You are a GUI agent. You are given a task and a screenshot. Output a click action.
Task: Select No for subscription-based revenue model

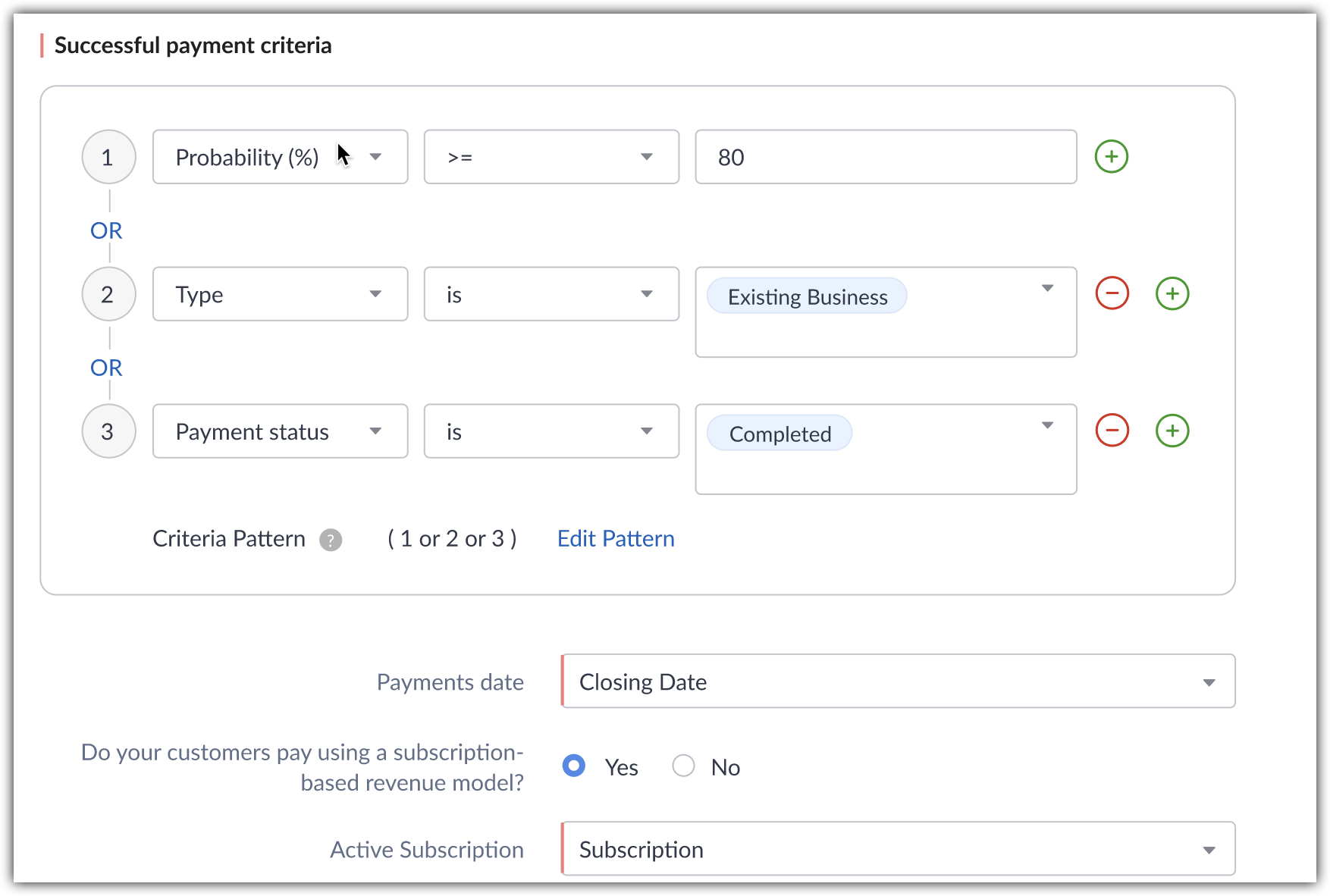point(683,766)
